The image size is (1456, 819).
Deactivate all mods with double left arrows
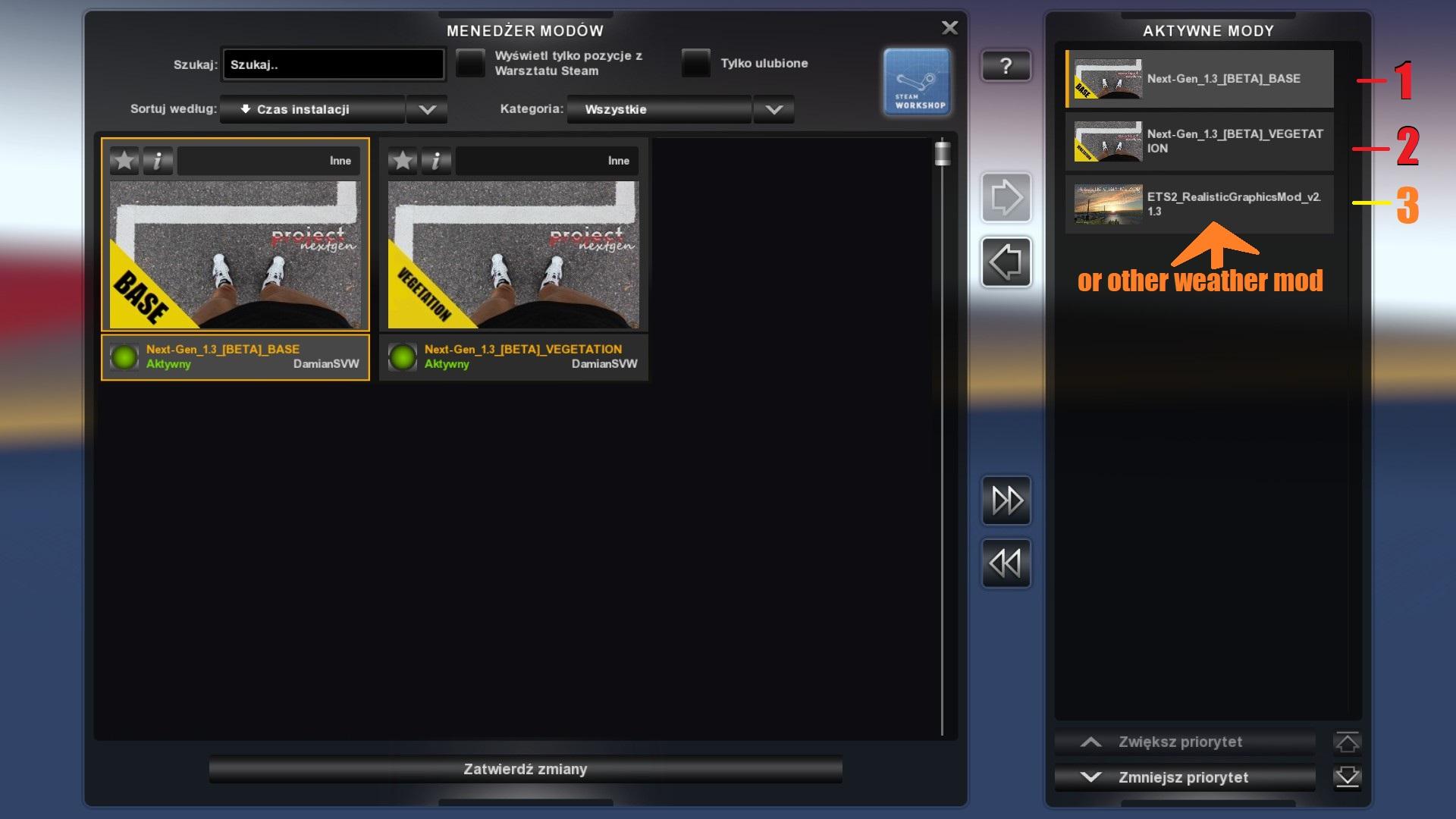1006,563
